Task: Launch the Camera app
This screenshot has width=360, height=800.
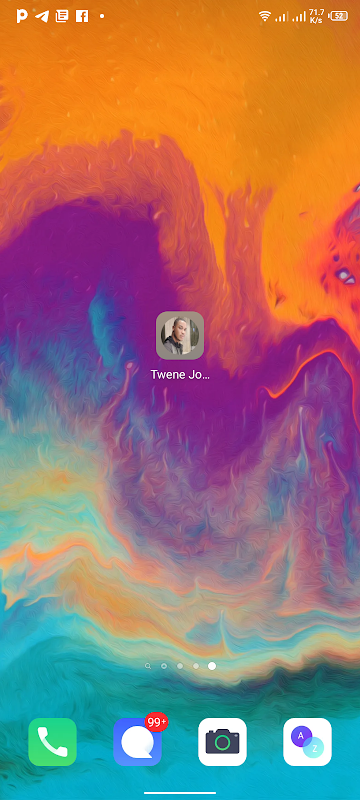Action: (222, 742)
